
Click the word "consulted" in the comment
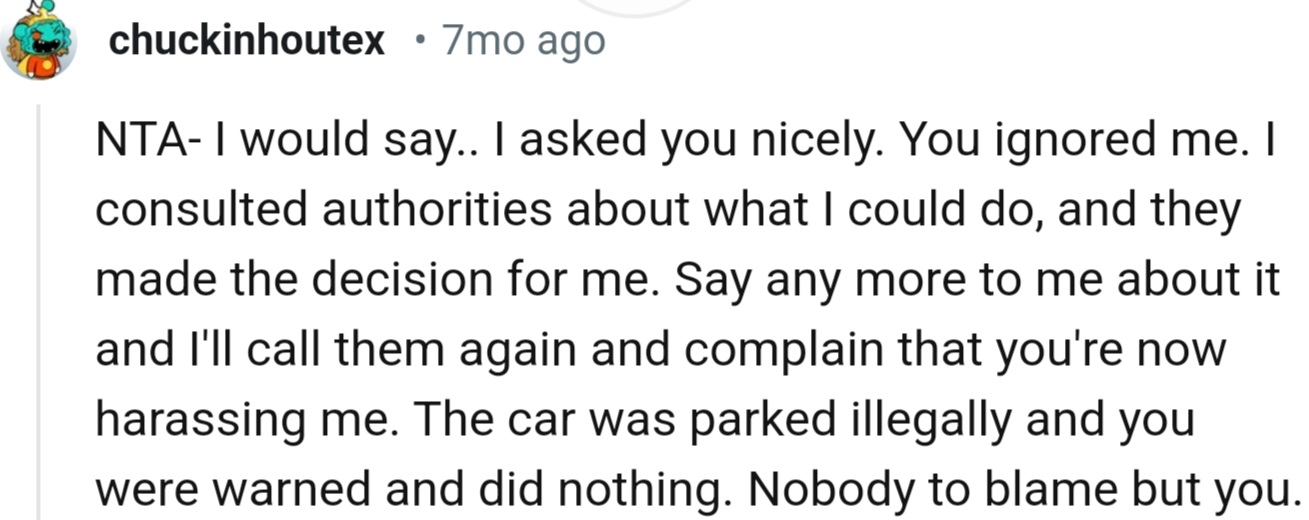pos(185,210)
